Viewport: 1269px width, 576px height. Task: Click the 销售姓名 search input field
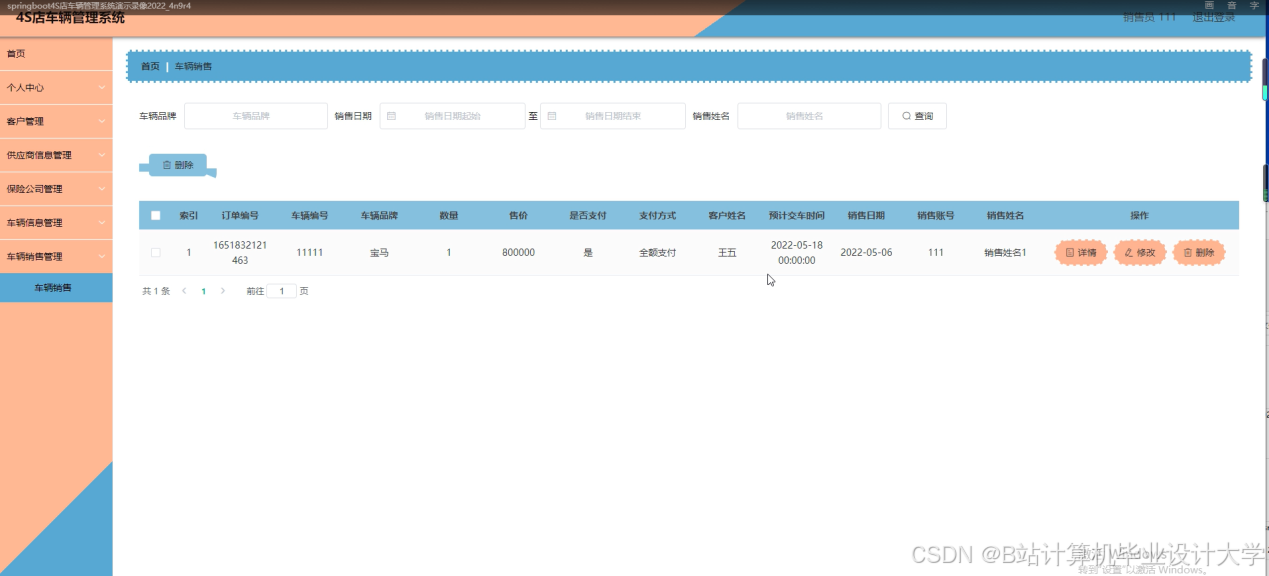click(809, 116)
